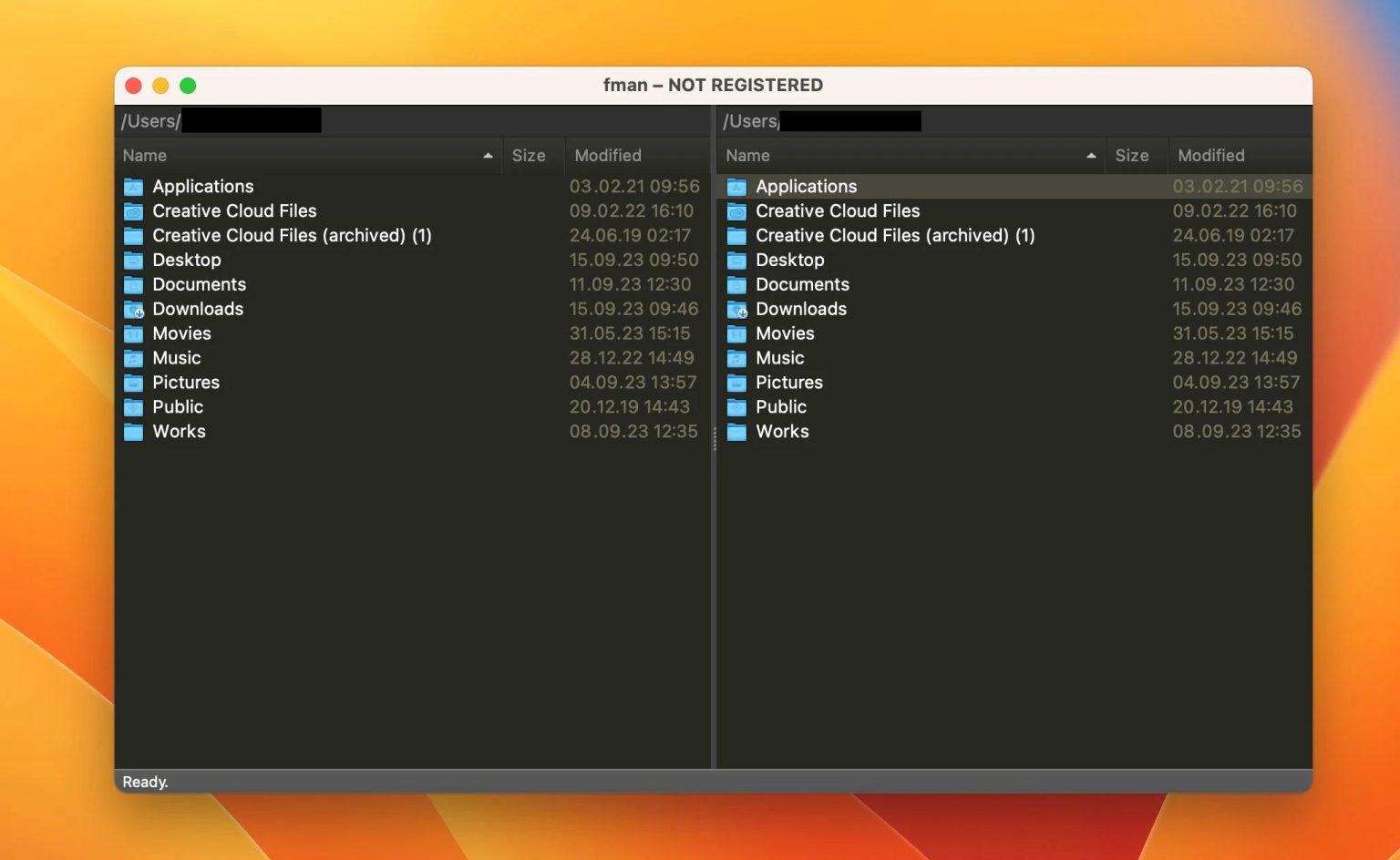Click the Modified column header in right pane
This screenshot has height=860, width=1400.
(1210, 155)
